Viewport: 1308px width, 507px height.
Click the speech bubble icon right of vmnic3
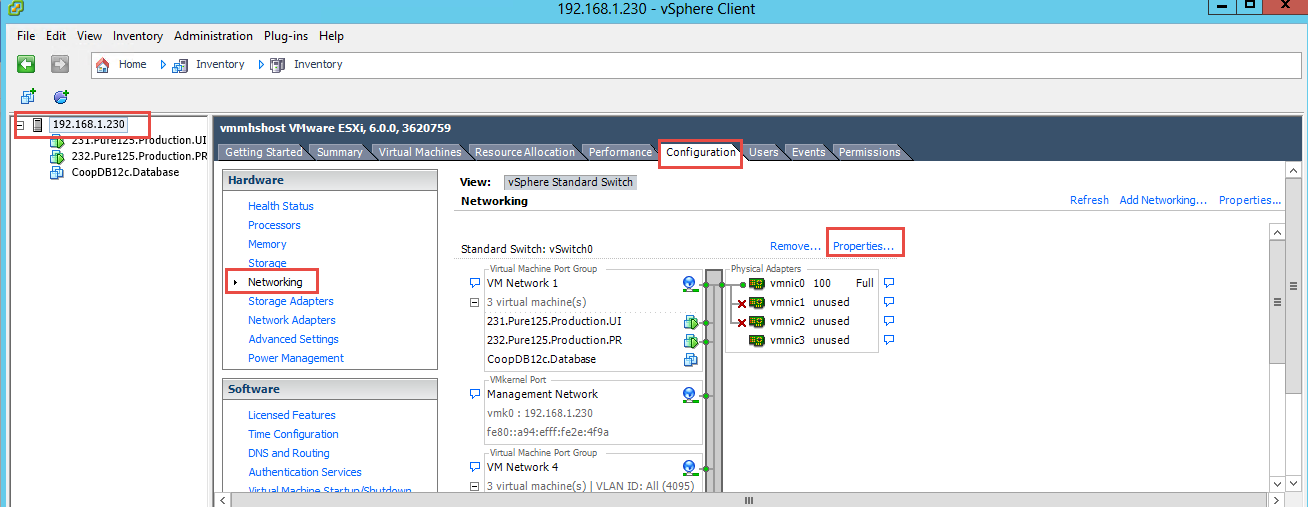coord(889,340)
